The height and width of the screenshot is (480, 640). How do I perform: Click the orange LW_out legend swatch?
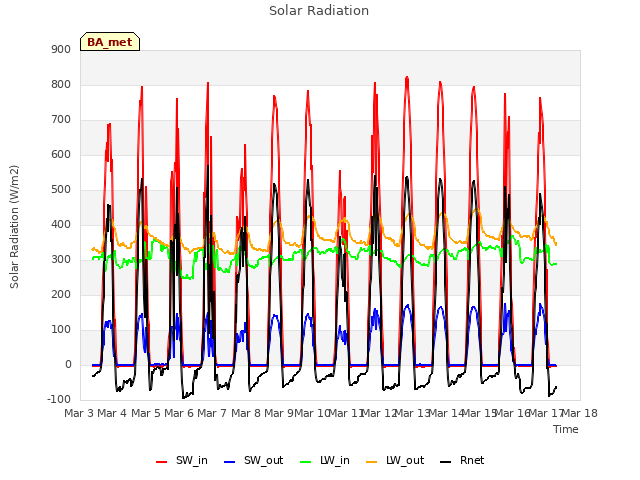372,462
